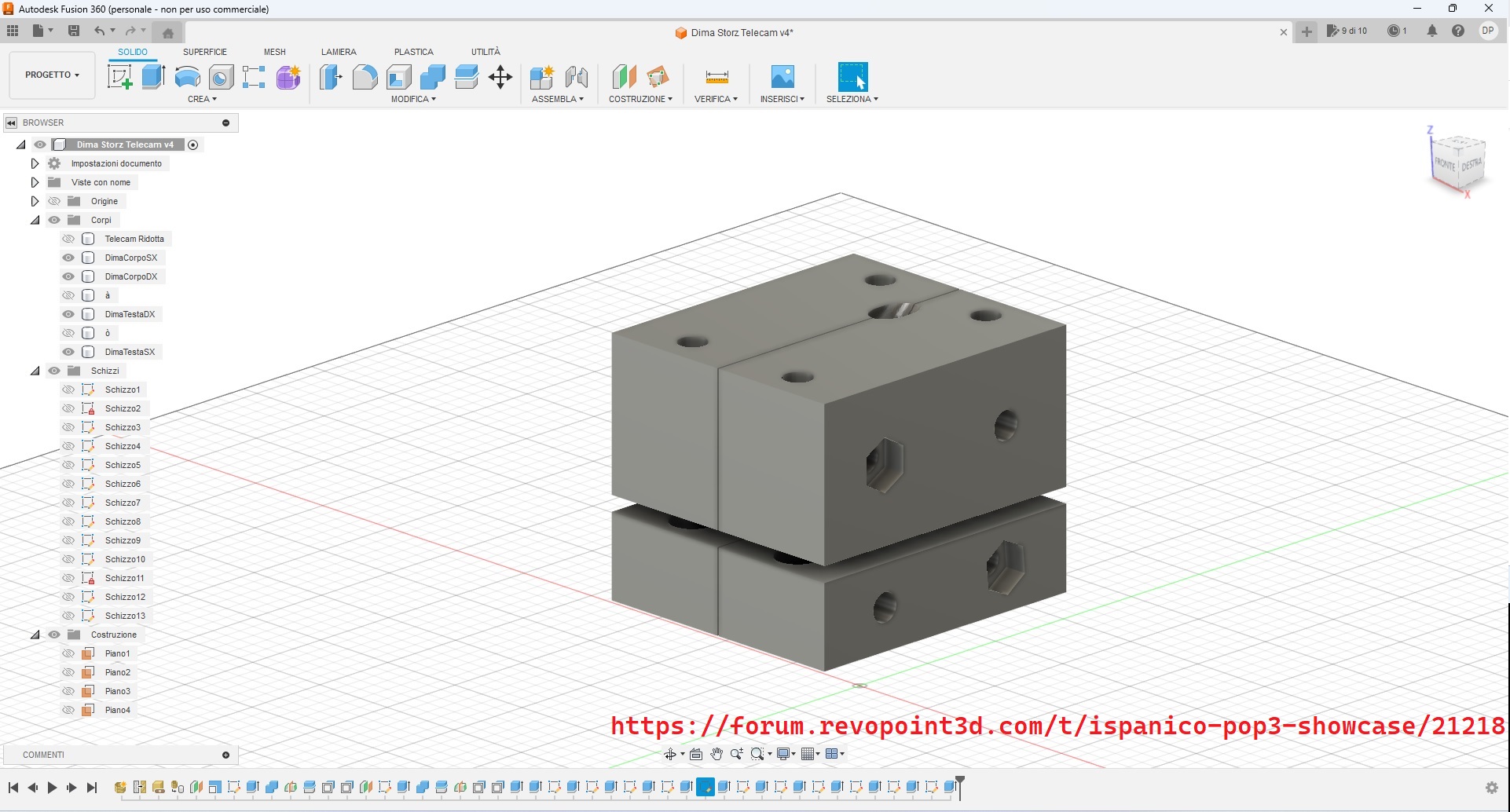
Task: Click the Select tool icon
Action: 852,77
